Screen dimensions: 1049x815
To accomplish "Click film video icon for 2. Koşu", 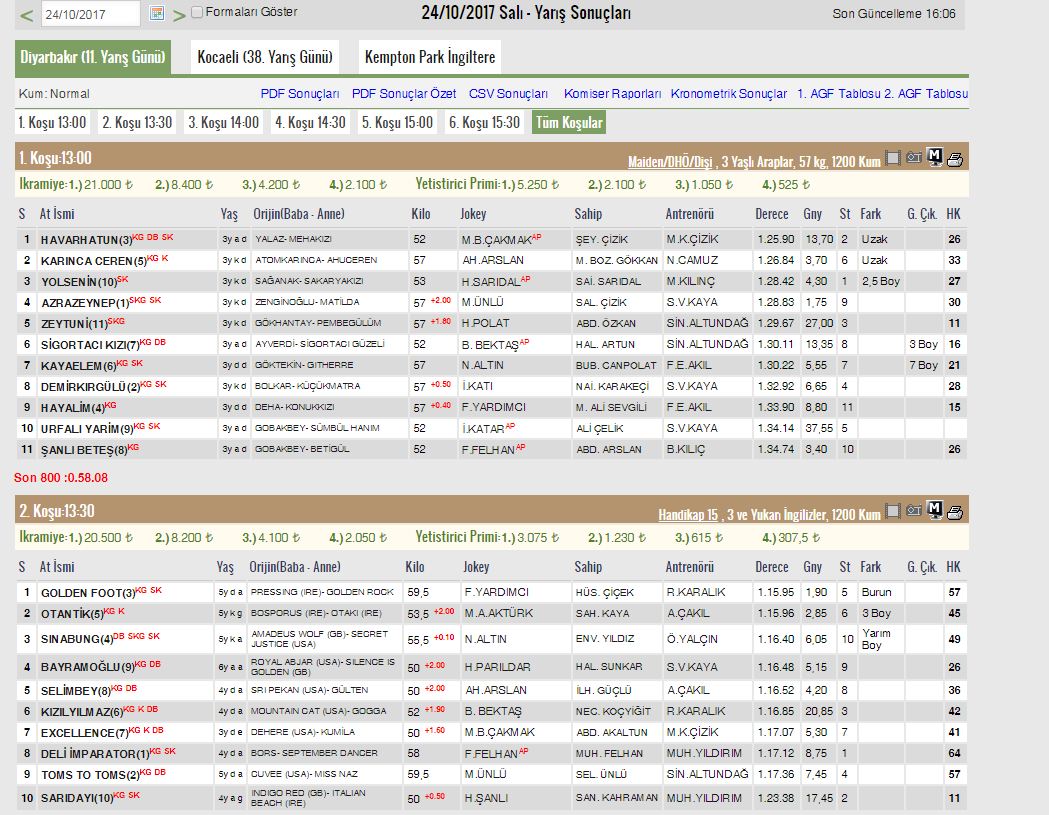I will (x=893, y=511).
